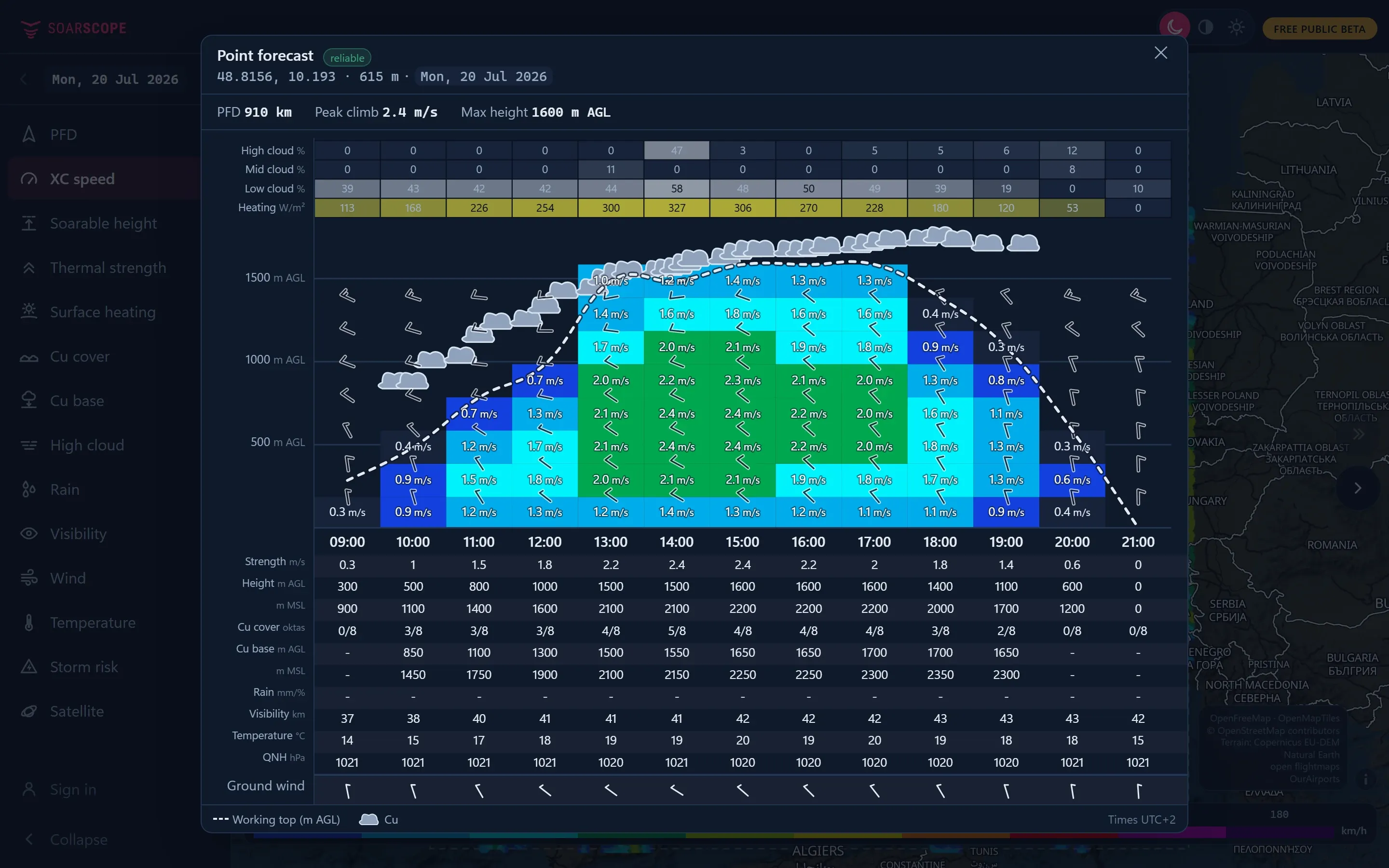Viewport: 1389px width, 868px height.
Task: Click the Ground wind row label
Action: [x=265, y=786]
